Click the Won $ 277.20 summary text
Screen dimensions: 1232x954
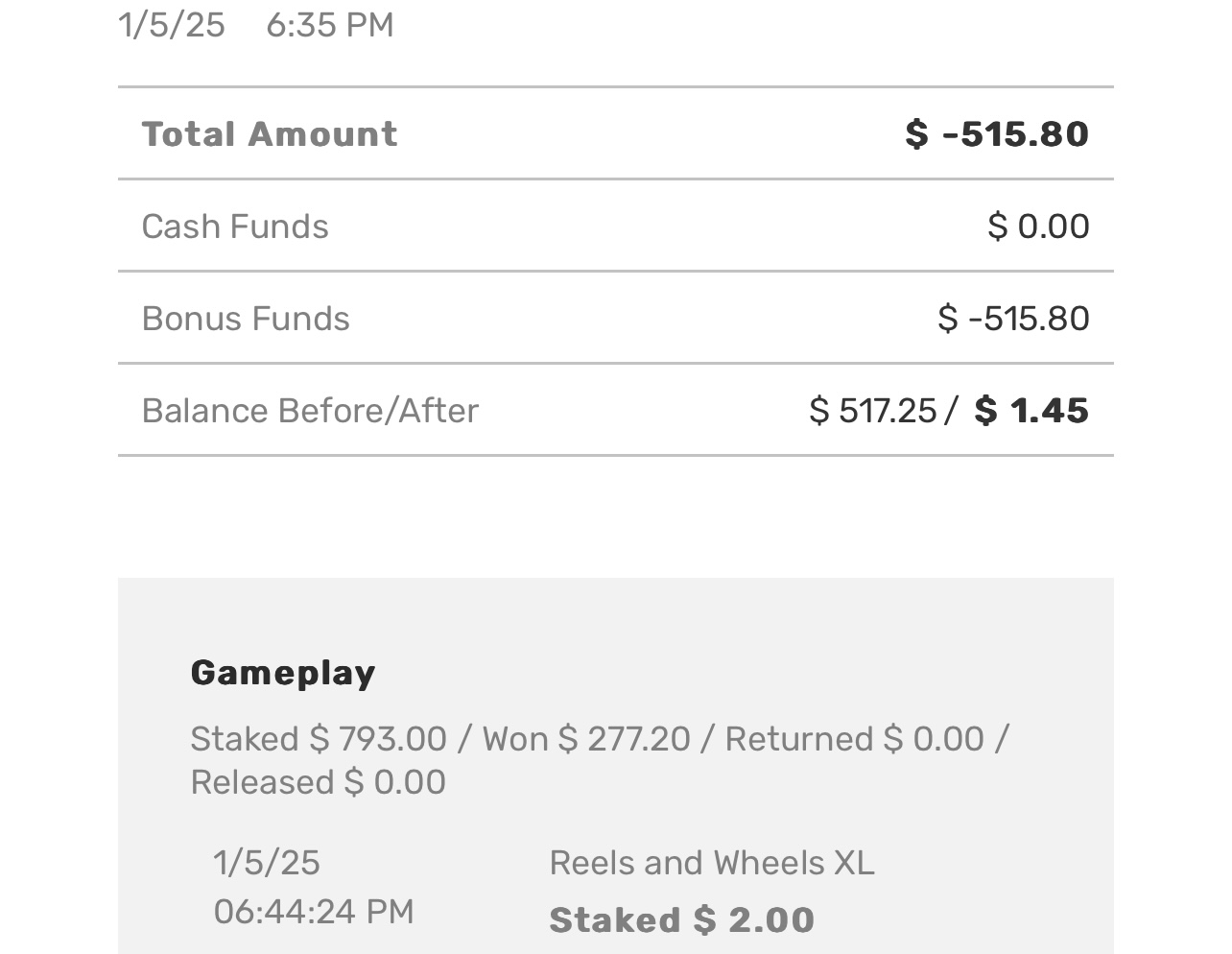pyautogui.click(x=585, y=739)
